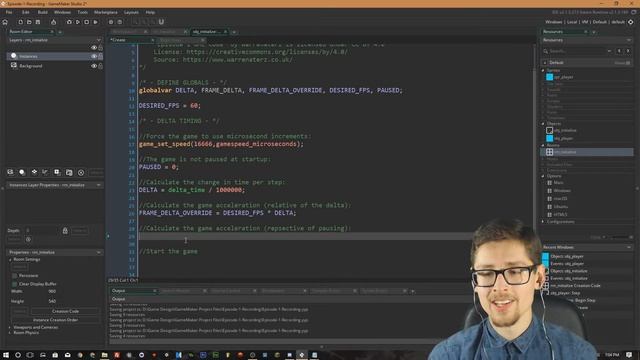Stop the running game from the toolbar
Screen dimensions: 640x360
pyautogui.click(x=87, y=22)
